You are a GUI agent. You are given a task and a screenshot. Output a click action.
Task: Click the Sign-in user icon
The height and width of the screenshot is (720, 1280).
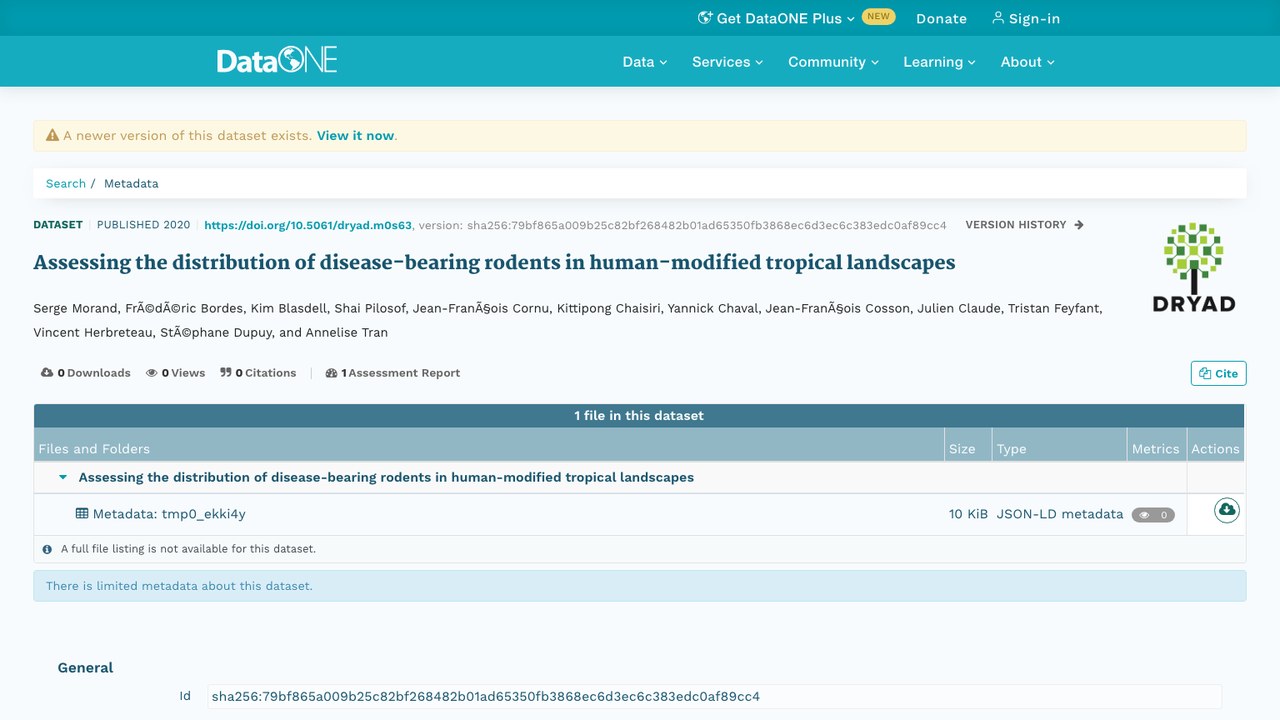tap(997, 18)
